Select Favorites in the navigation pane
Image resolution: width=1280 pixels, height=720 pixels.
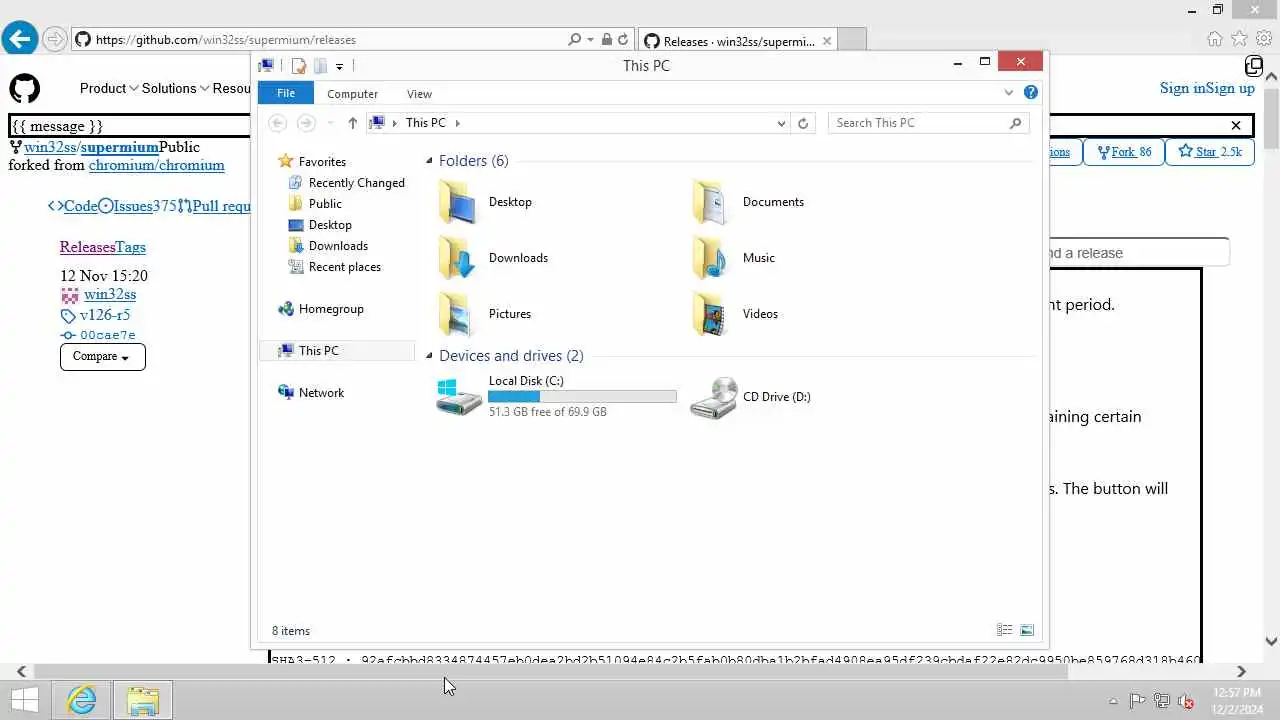coord(312,161)
